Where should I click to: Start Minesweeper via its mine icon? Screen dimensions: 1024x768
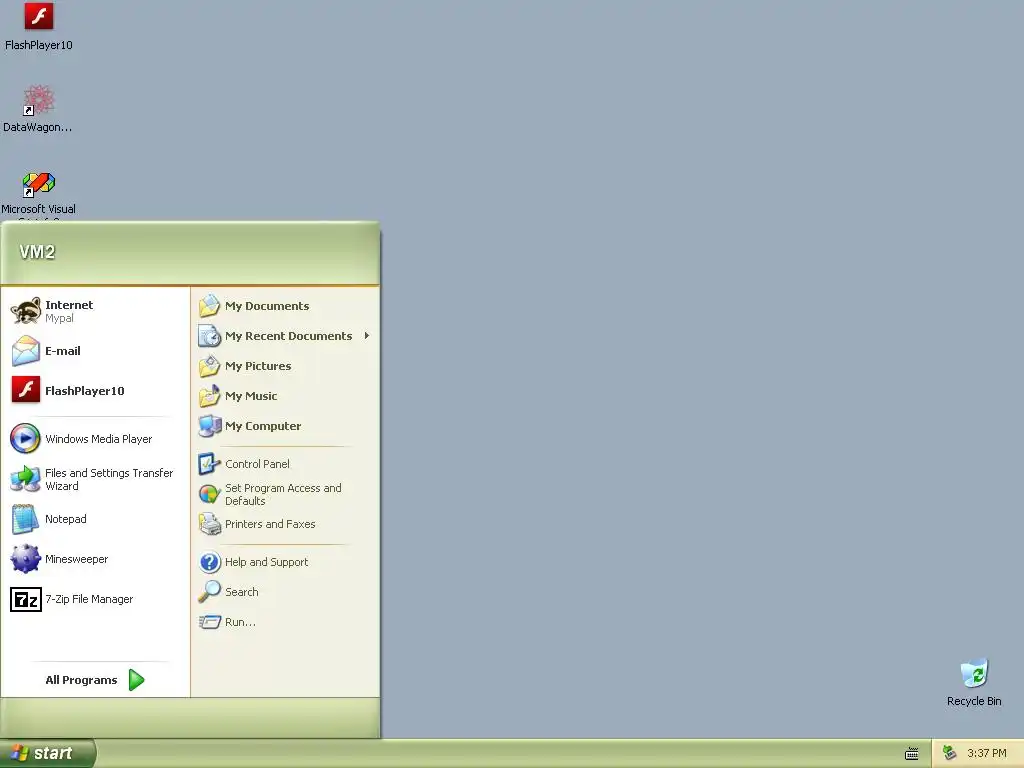tap(25, 559)
